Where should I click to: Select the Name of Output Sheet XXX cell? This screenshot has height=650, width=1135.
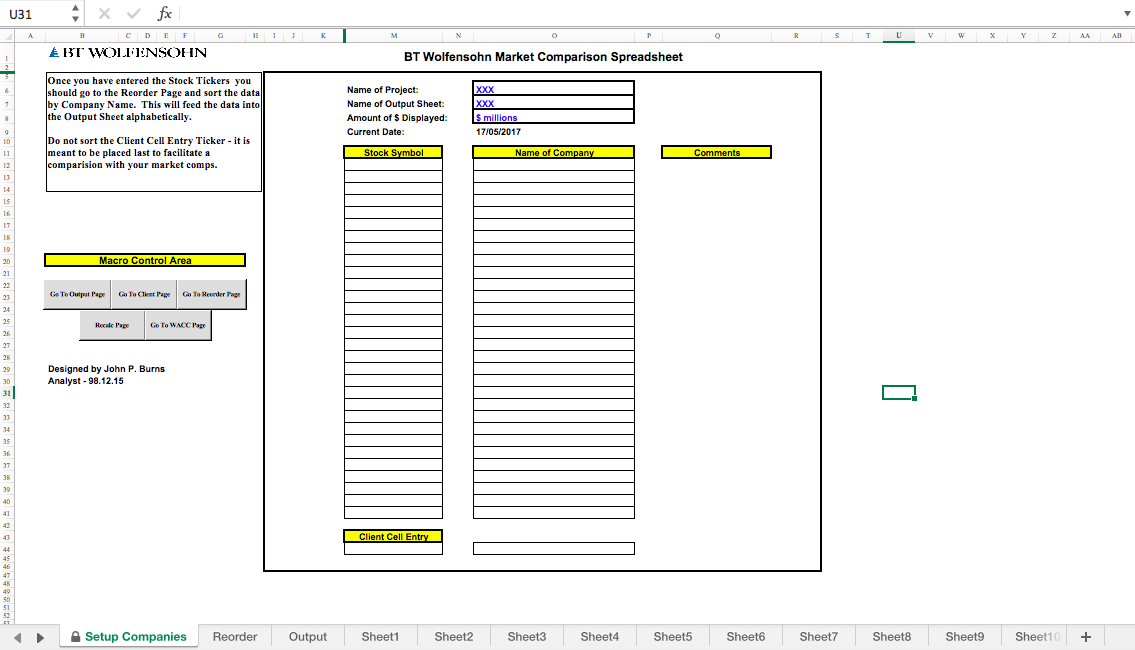(554, 103)
